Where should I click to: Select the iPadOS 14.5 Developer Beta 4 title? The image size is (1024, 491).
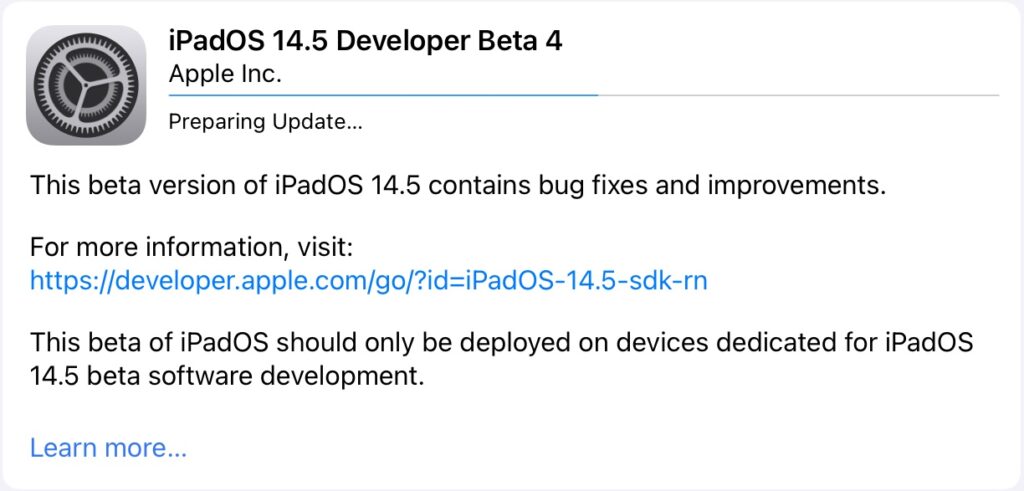pyautogui.click(x=366, y=41)
